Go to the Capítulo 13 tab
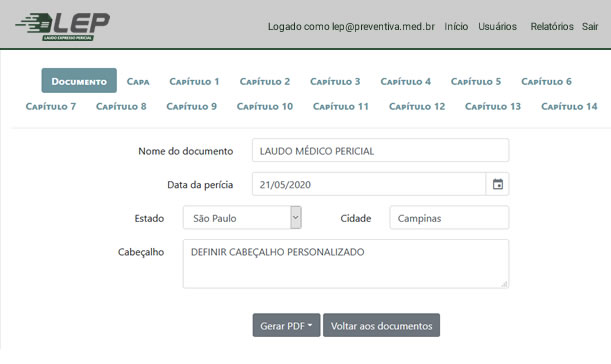The height and width of the screenshot is (364, 611). click(x=493, y=106)
